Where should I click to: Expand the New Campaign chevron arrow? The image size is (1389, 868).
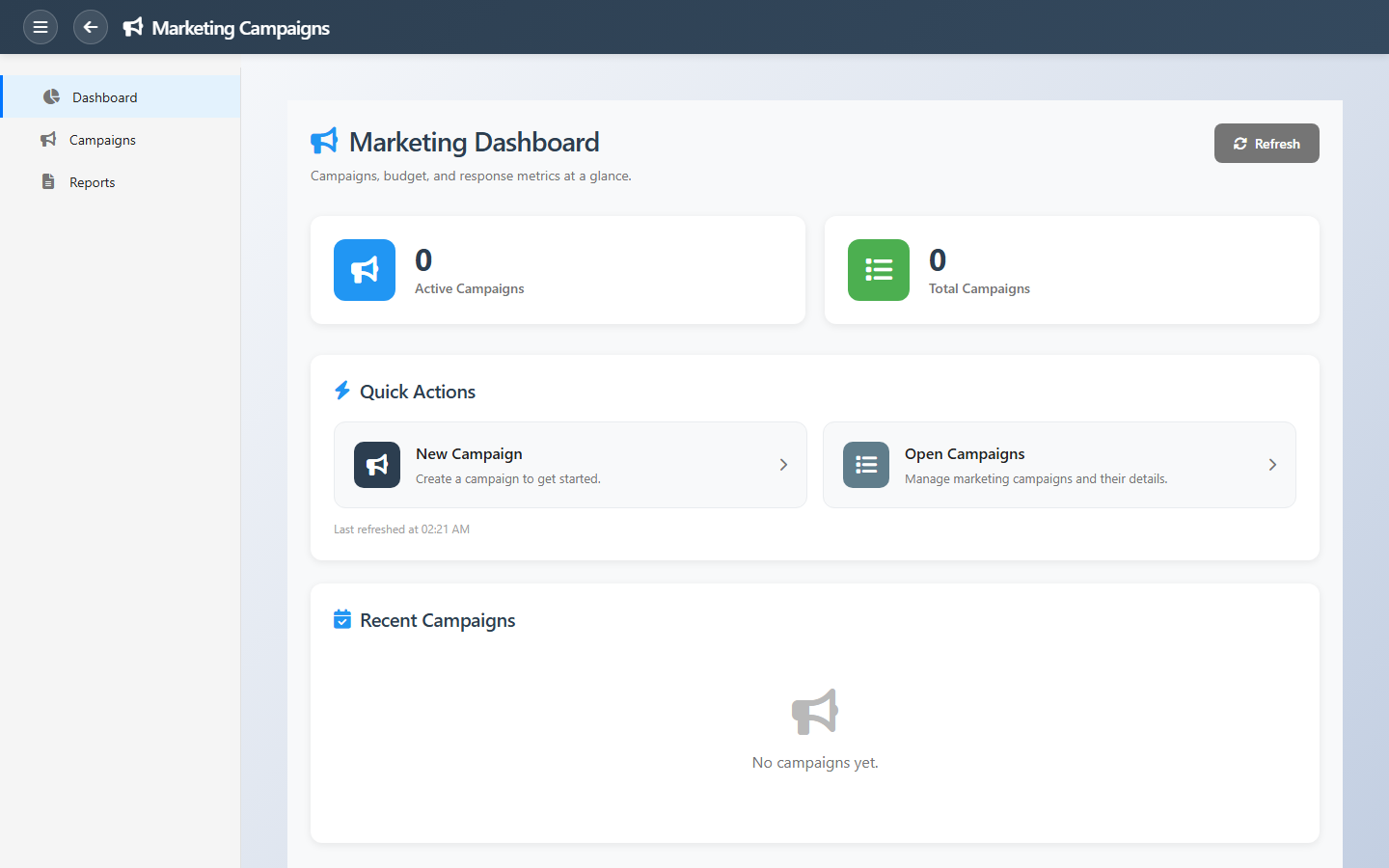coord(783,465)
